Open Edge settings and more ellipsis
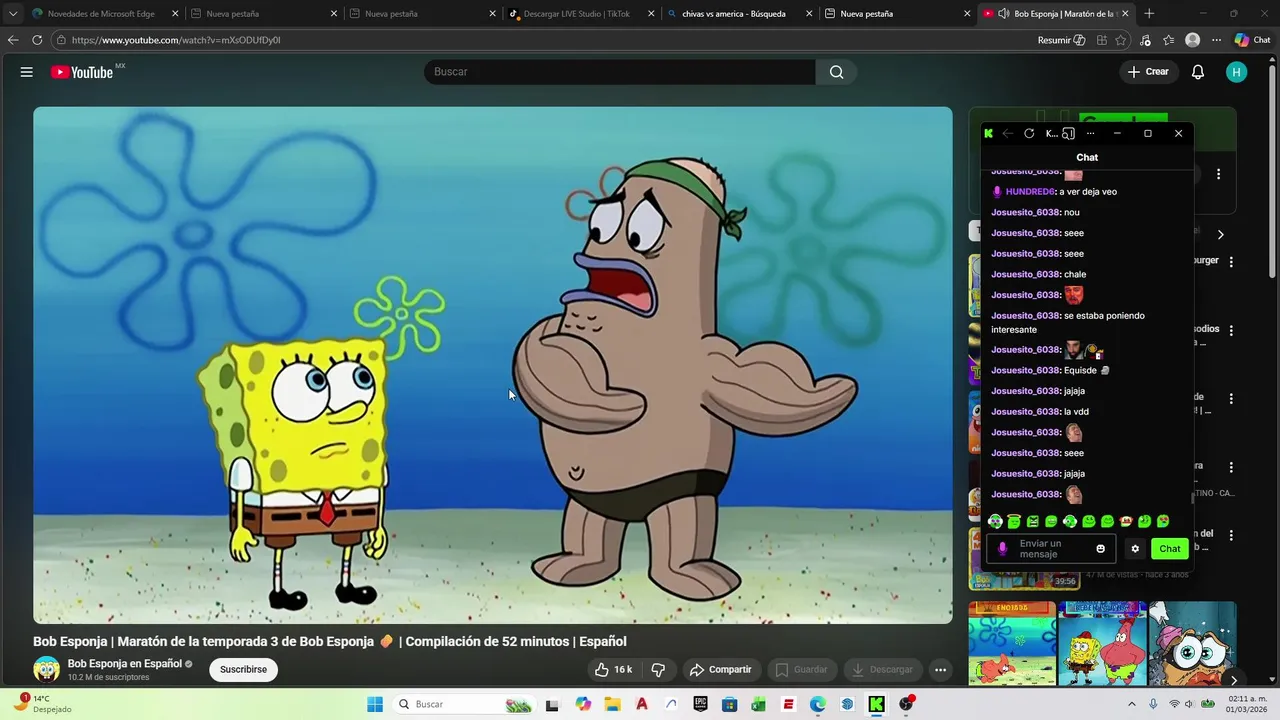The height and width of the screenshot is (720, 1280). click(x=1216, y=40)
